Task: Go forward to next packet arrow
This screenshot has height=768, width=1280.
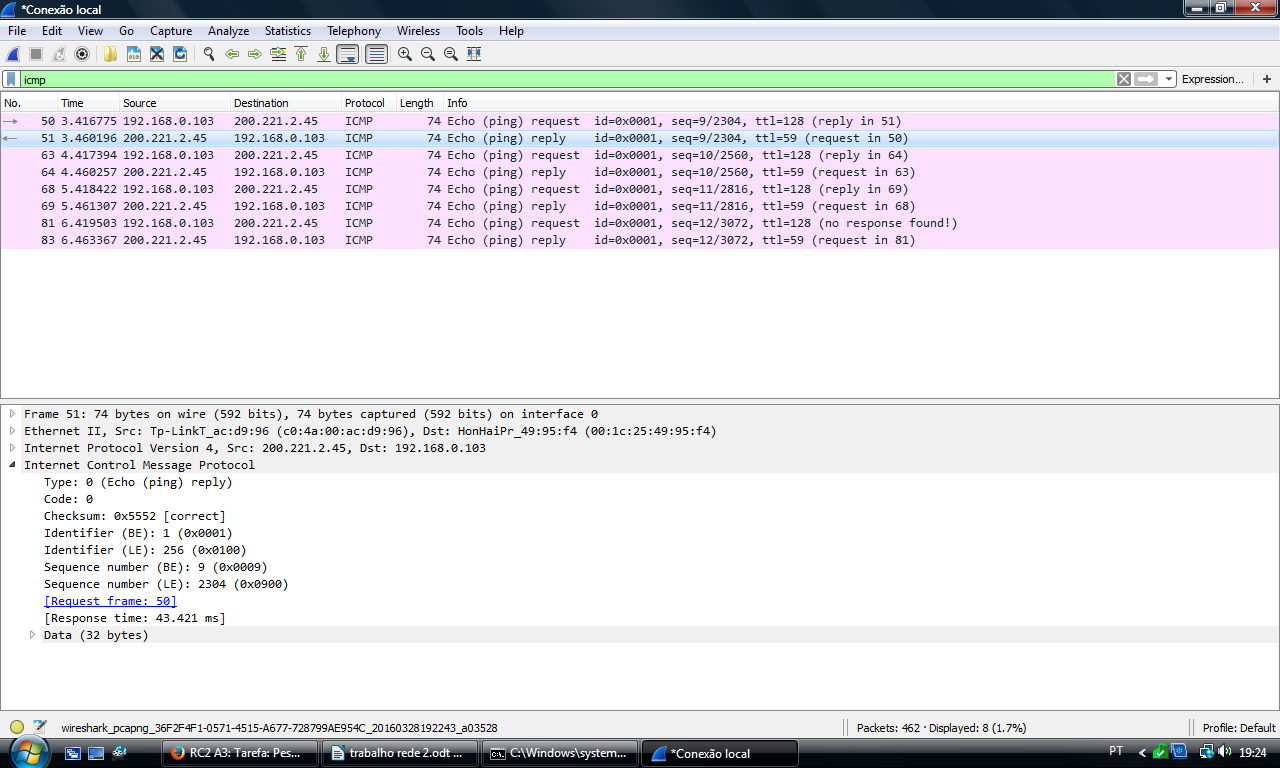Action: (x=255, y=54)
